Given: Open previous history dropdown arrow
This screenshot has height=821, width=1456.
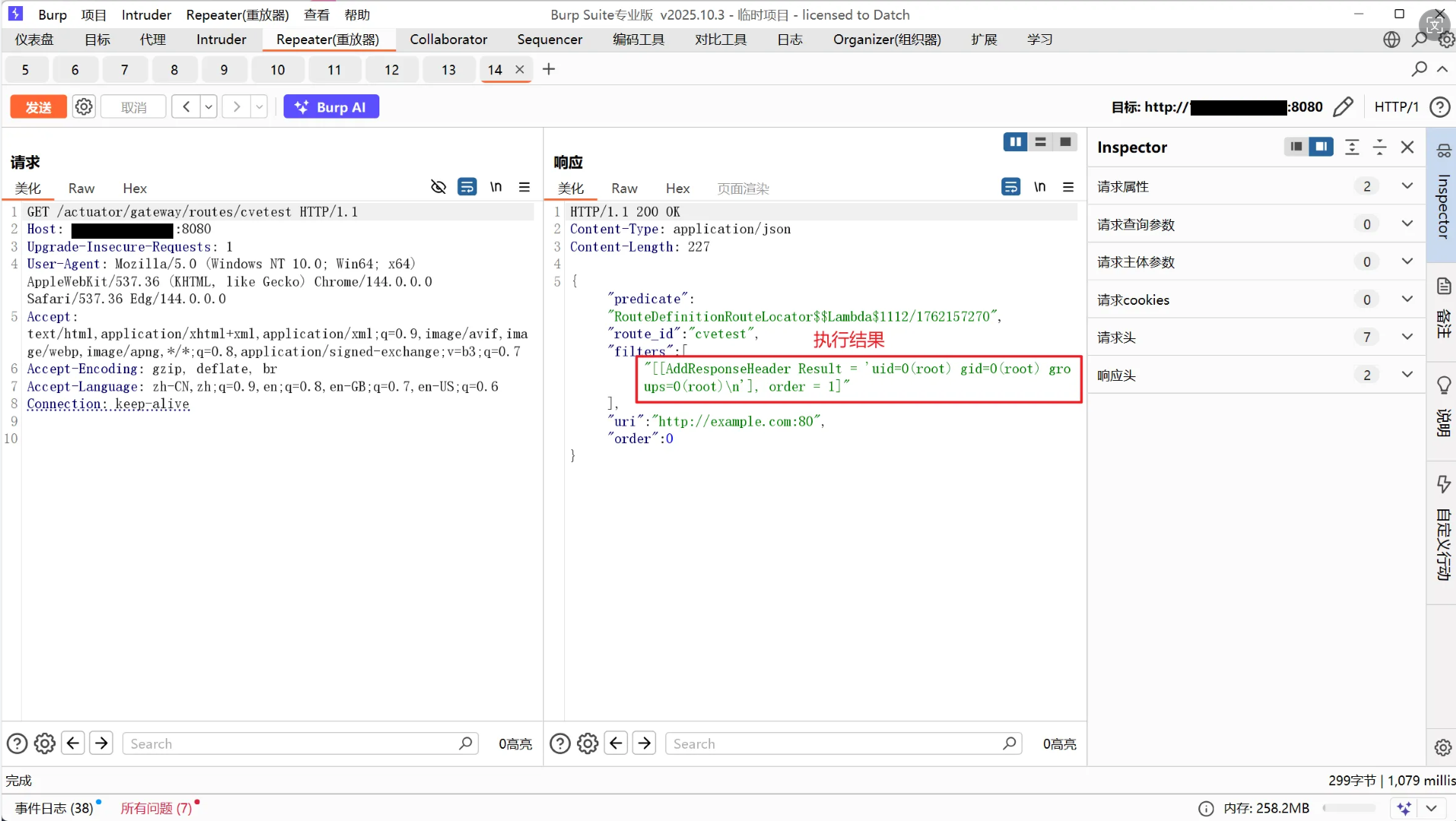Looking at the screenshot, I should [x=208, y=107].
